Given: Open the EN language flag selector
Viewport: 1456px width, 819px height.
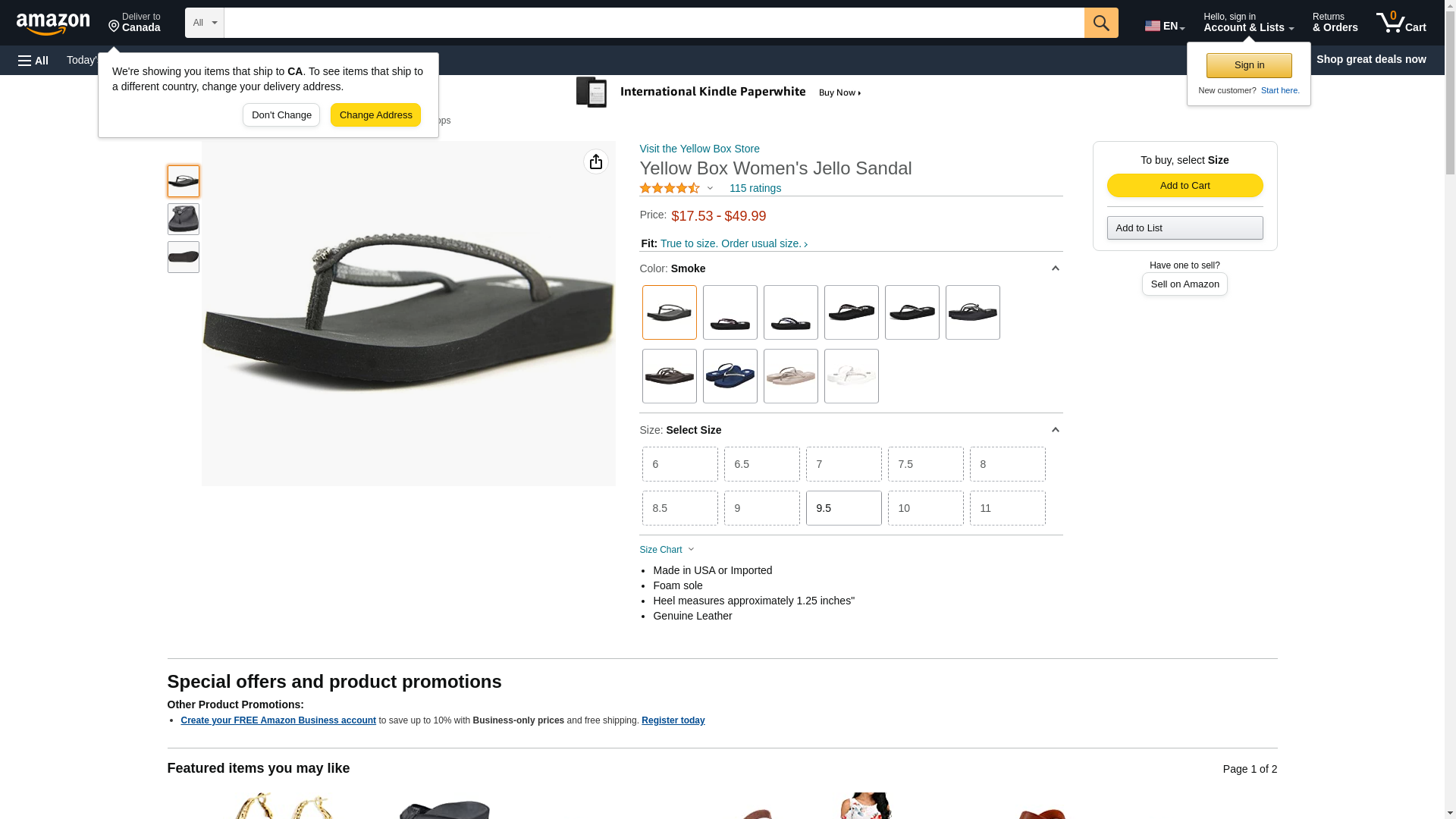Looking at the screenshot, I should click(x=1164, y=26).
